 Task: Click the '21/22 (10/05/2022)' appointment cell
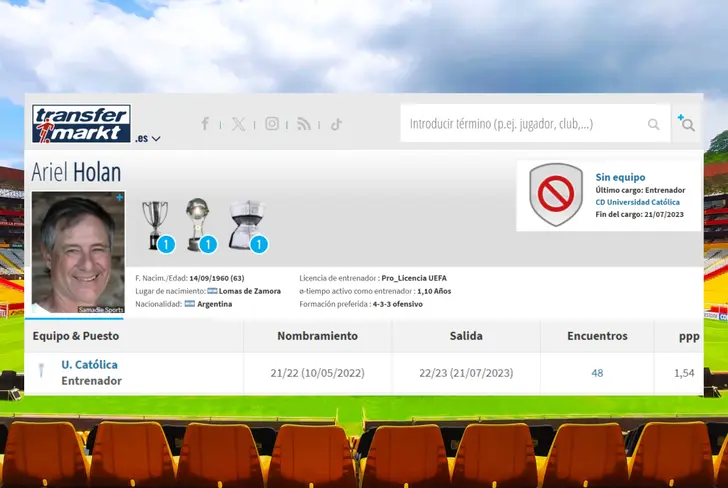[x=318, y=373]
